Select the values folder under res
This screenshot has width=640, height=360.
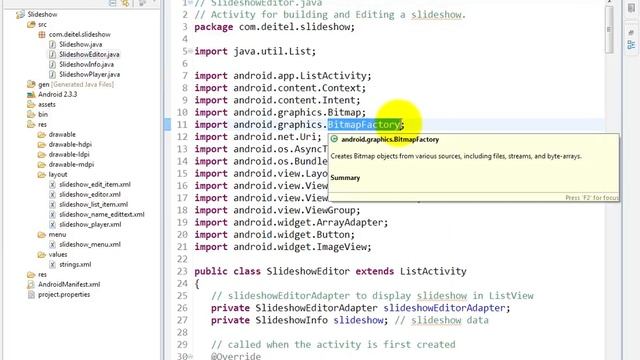(58, 254)
